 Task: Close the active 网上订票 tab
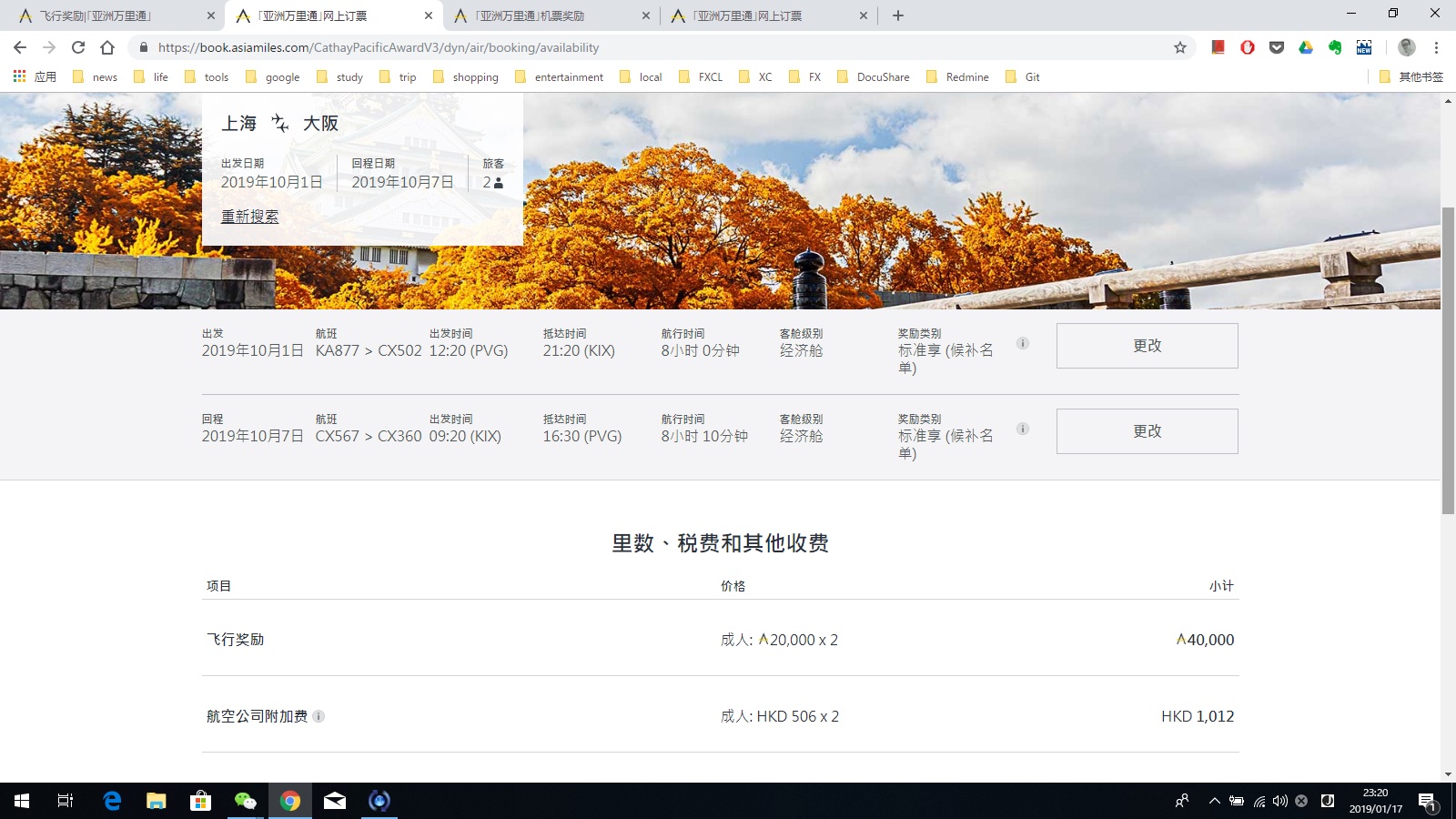(x=429, y=15)
